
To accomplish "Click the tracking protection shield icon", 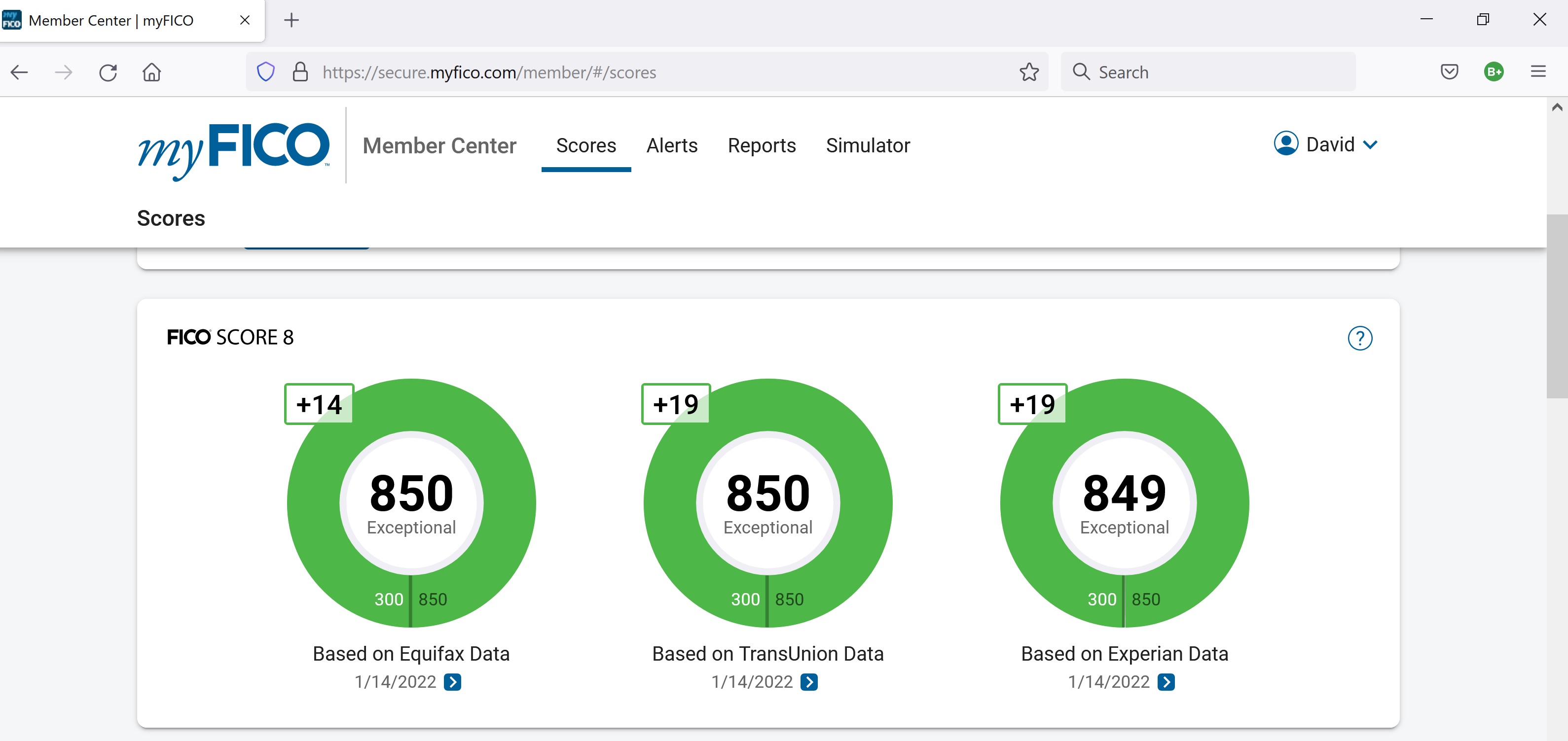I will [x=266, y=72].
